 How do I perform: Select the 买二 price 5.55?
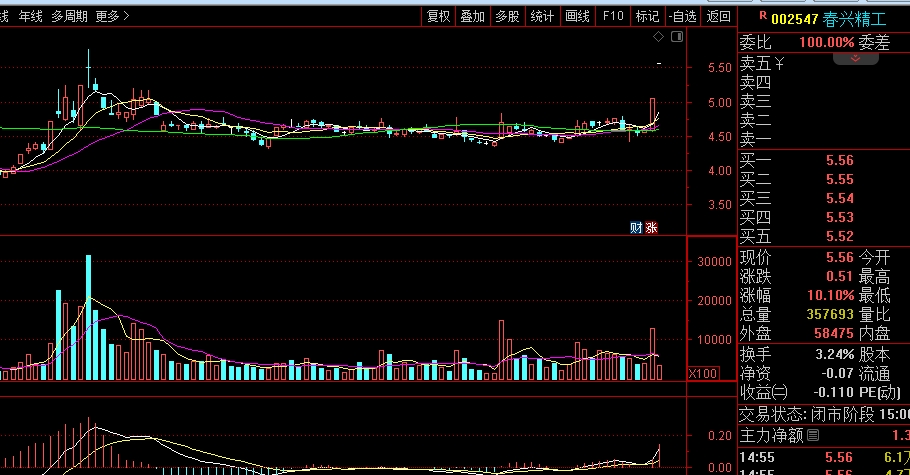tap(840, 179)
